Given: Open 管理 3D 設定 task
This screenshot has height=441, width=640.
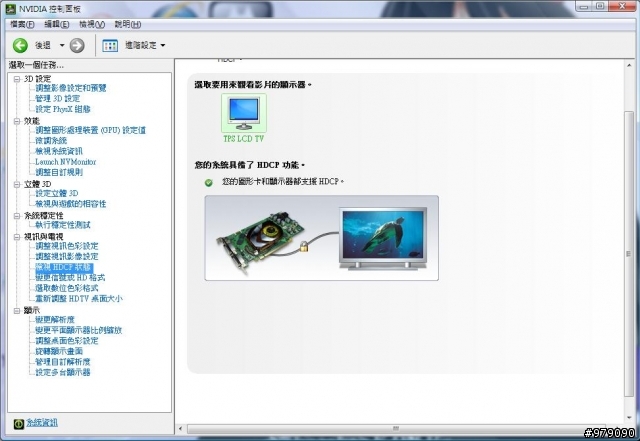Looking at the screenshot, I should pyautogui.click(x=58, y=99).
